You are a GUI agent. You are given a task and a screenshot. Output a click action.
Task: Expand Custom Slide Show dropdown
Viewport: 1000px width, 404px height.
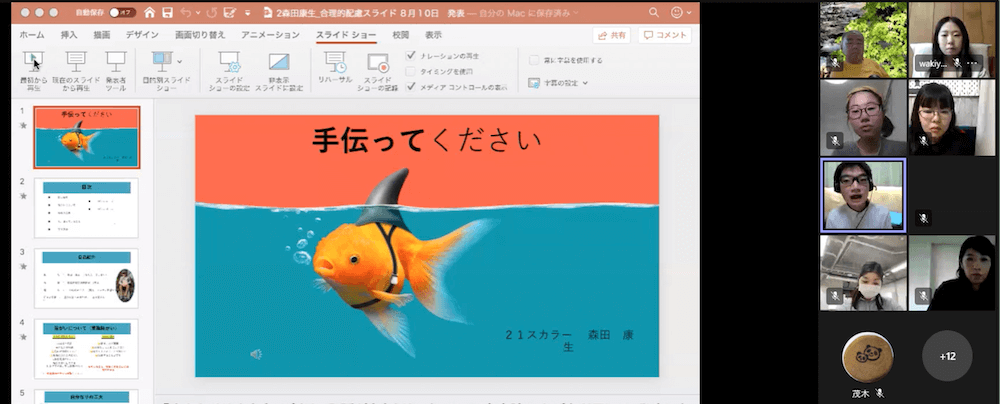tap(179, 61)
